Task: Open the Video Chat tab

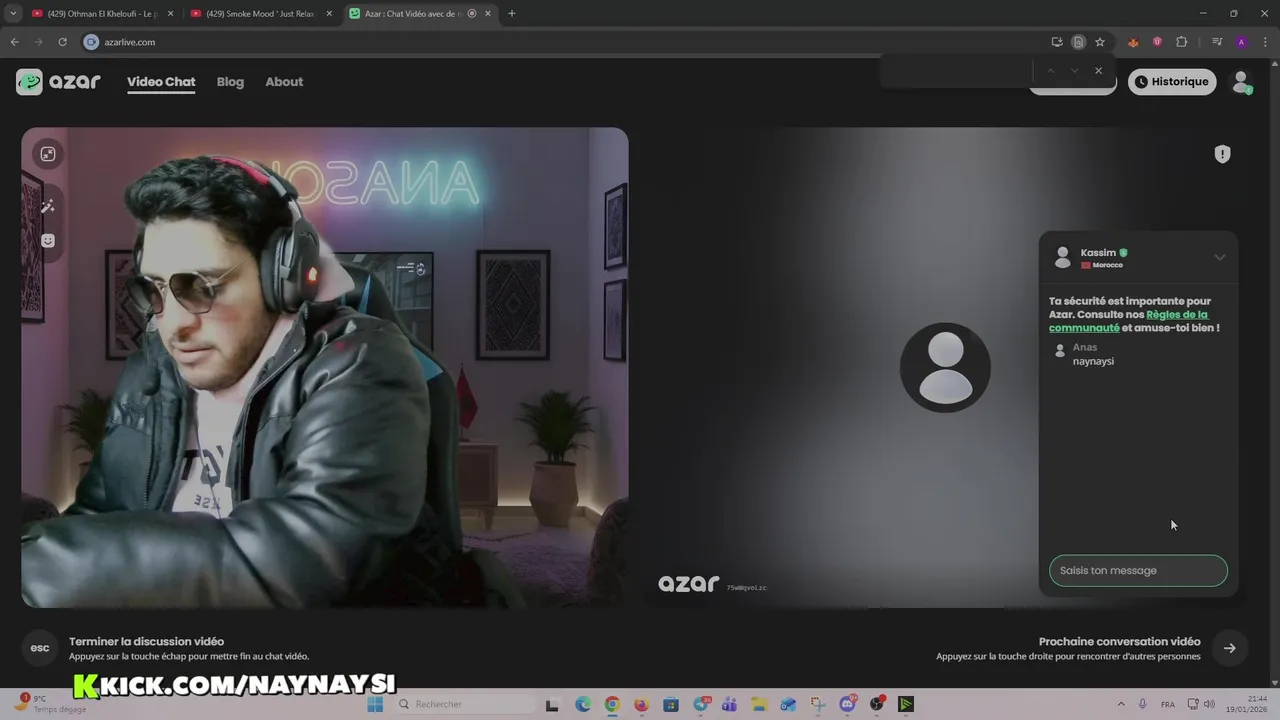Action: pyautogui.click(x=161, y=82)
